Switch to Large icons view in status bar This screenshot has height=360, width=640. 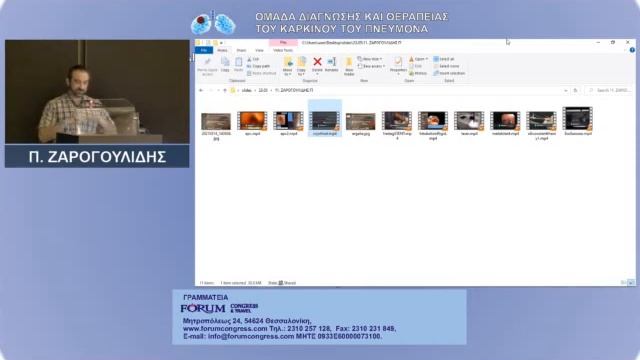click(631, 282)
